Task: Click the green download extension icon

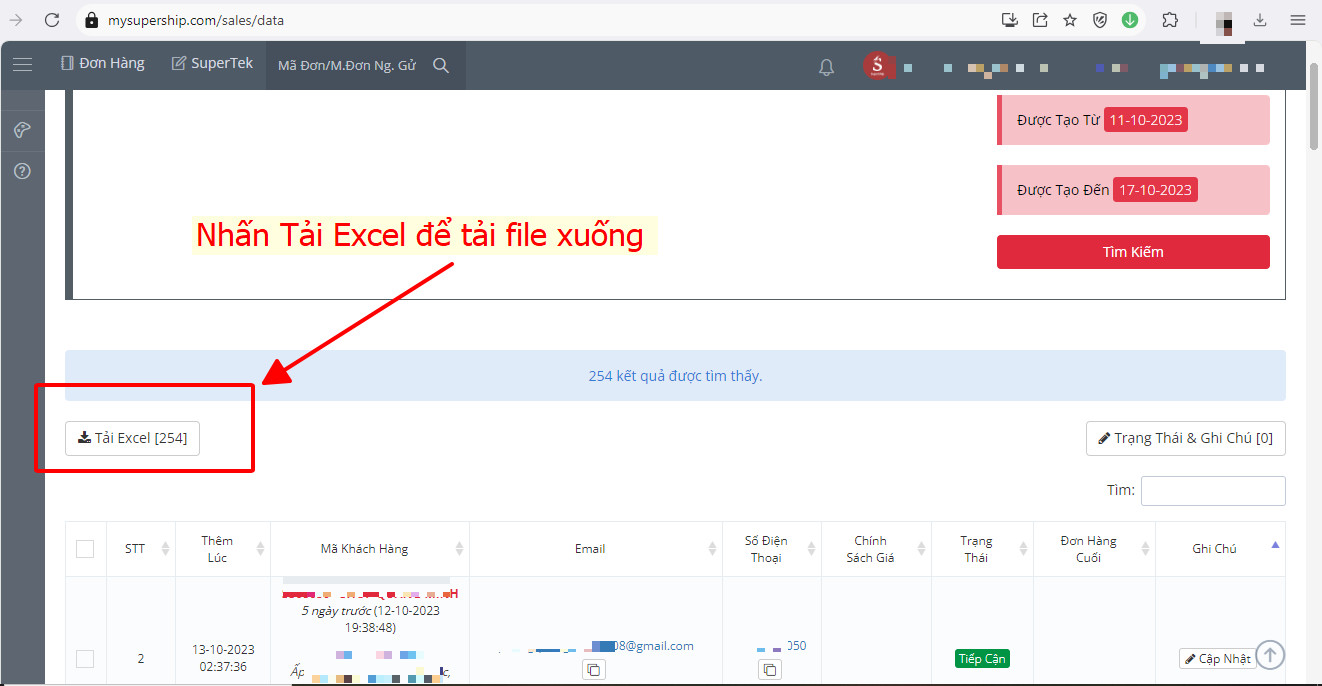Action: 1130,20
